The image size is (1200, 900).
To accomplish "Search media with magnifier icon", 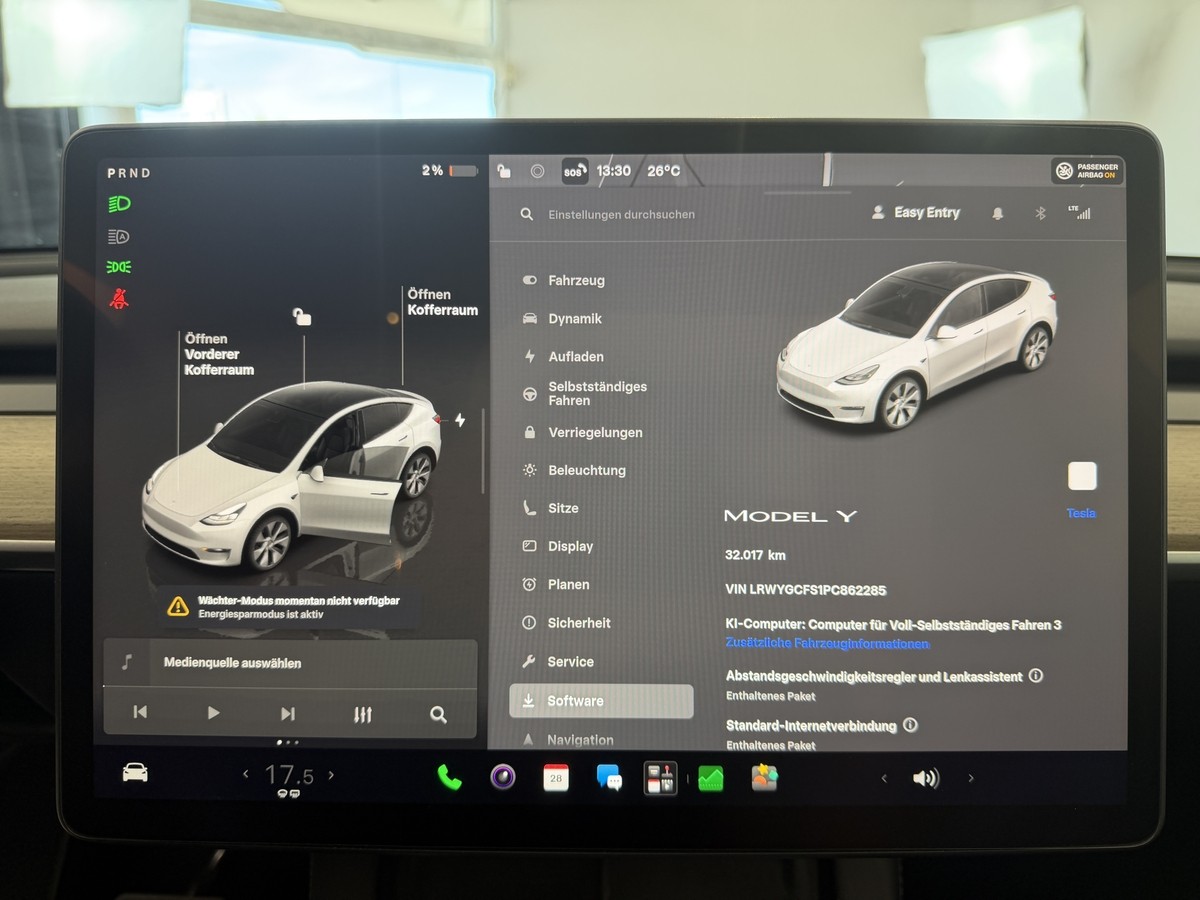I will [438, 714].
